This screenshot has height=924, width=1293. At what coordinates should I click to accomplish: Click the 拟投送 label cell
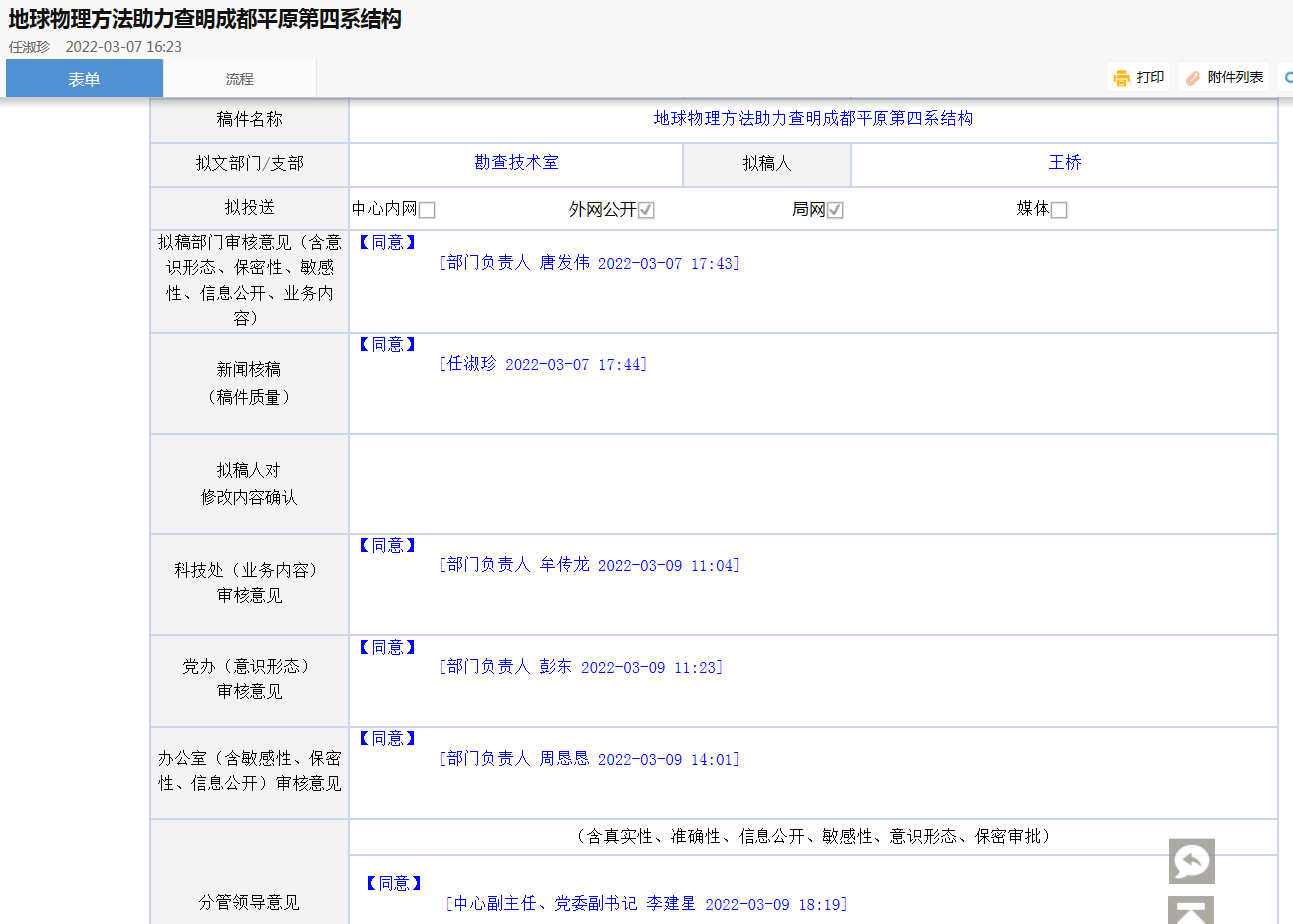(x=249, y=208)
